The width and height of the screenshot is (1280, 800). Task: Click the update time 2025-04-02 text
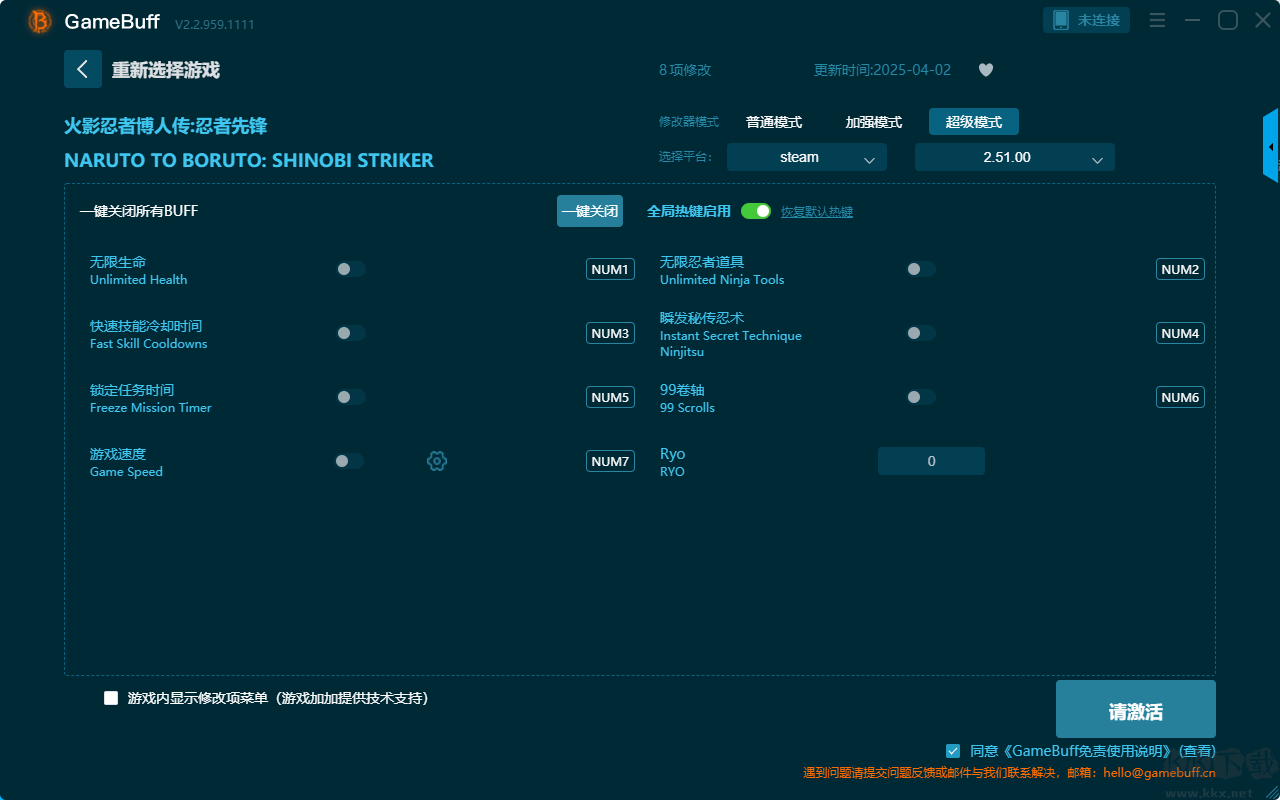coord(883,70)
